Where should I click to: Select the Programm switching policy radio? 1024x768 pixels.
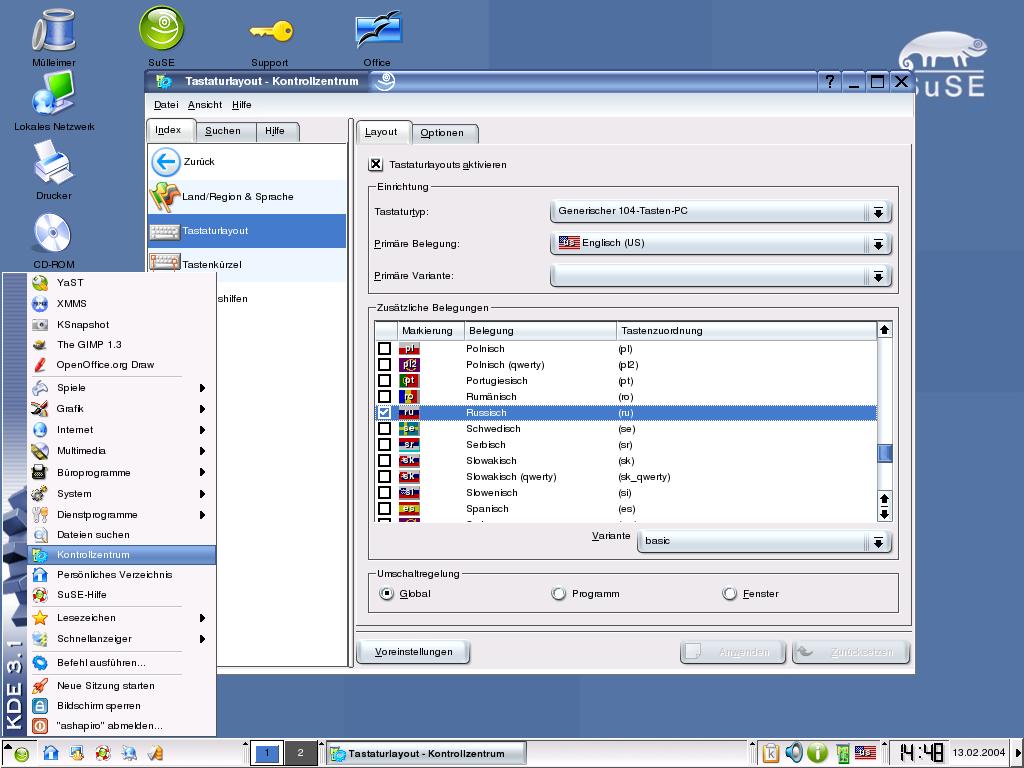[x=558, y=594]
